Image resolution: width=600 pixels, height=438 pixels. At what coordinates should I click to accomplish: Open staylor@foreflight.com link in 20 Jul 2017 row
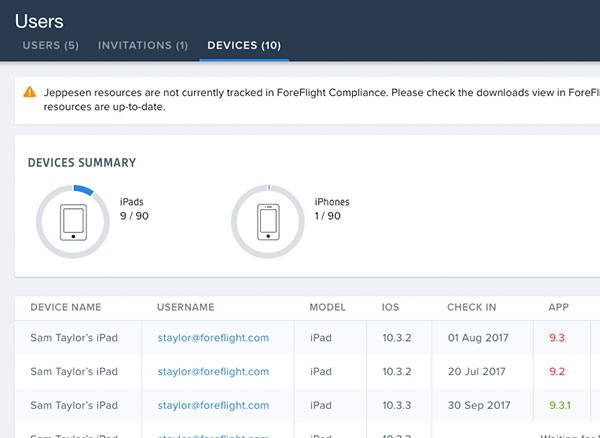pyautogui.click(x=213, y=371)
